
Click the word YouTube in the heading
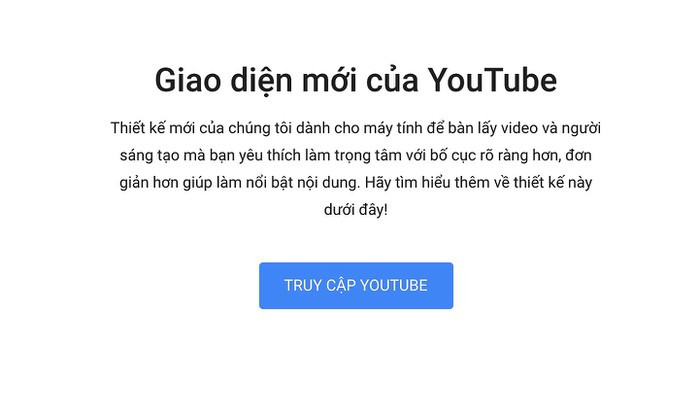pyautogui.click(x=492, y=81)
